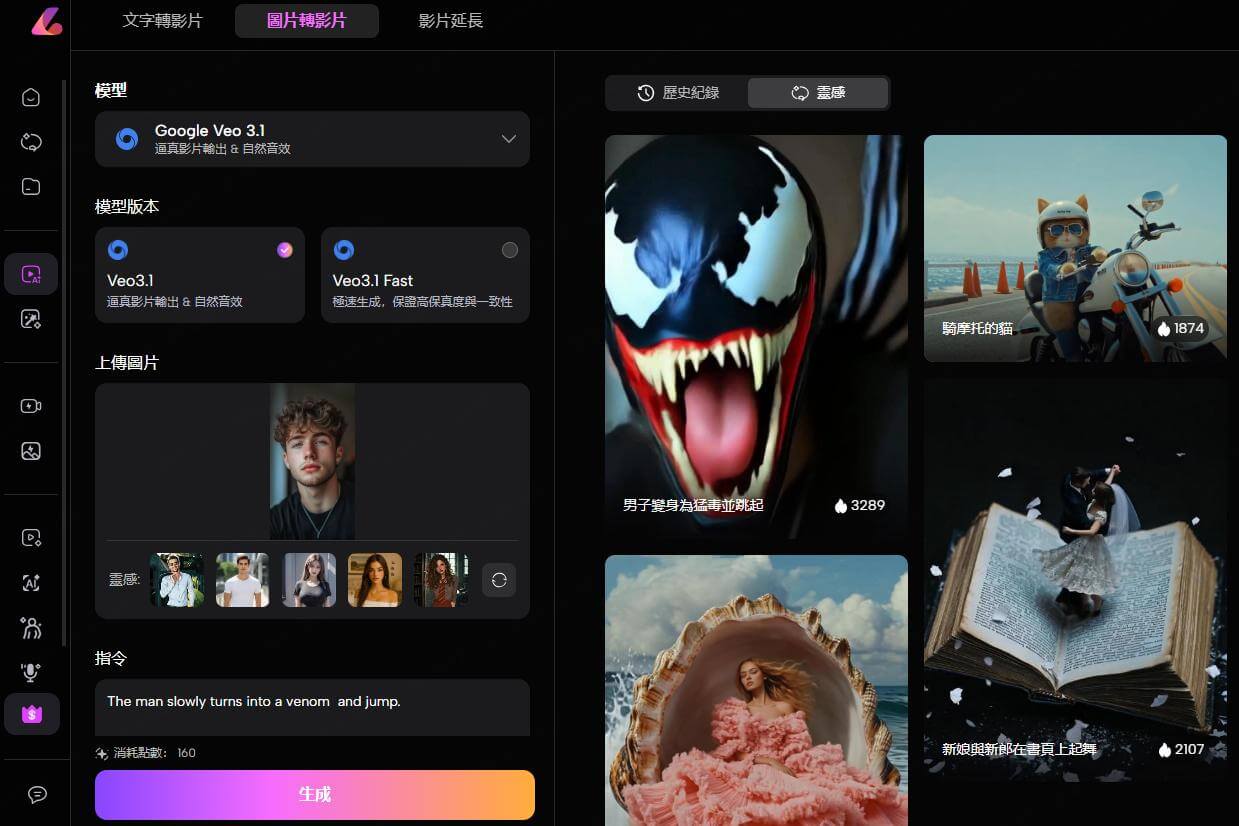Click the model dropdown chevron arrow
Screen dimensions: 1239x826
pyautogui.click(x=509, y=139)
